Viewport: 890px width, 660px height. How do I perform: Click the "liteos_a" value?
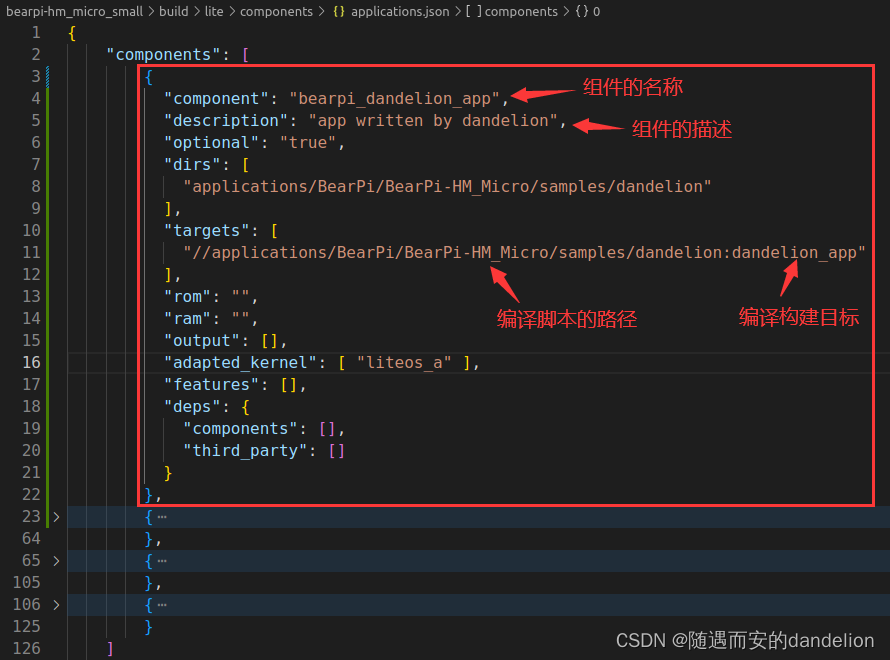pyautogui.click(x=404, y=363)
